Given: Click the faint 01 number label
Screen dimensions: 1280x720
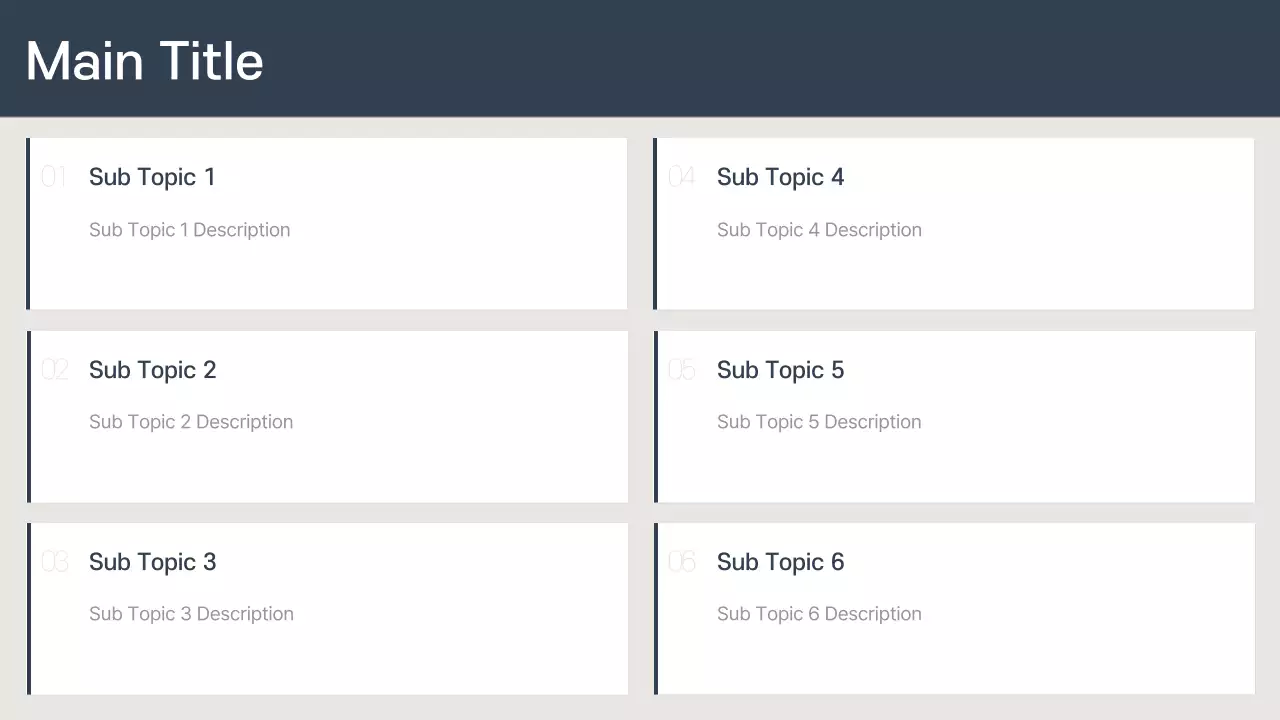Looking at the screenshot, I should 53,178.
